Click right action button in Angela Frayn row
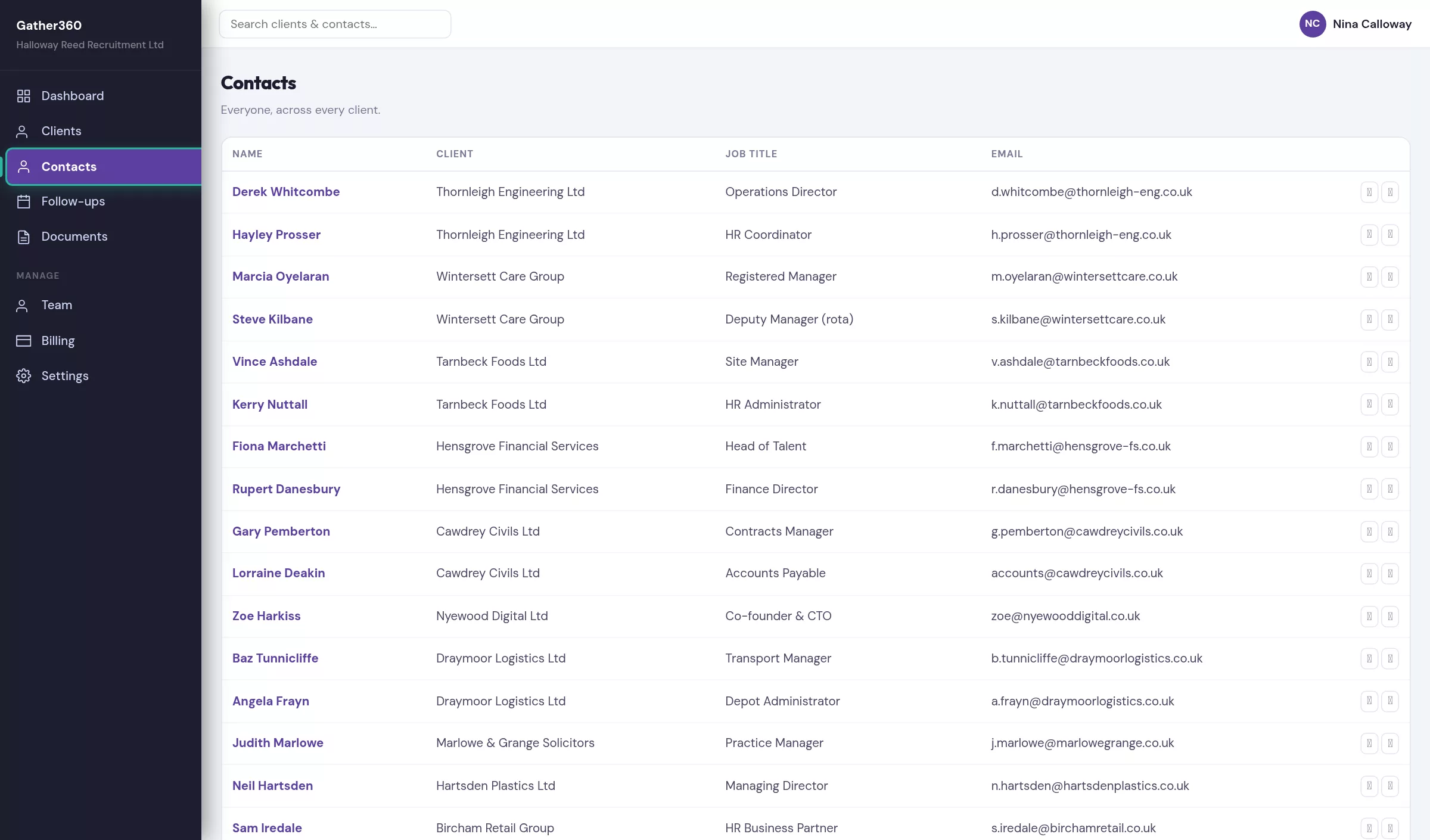Viewport: 1430px width, 840px height. click(1390, 701)
